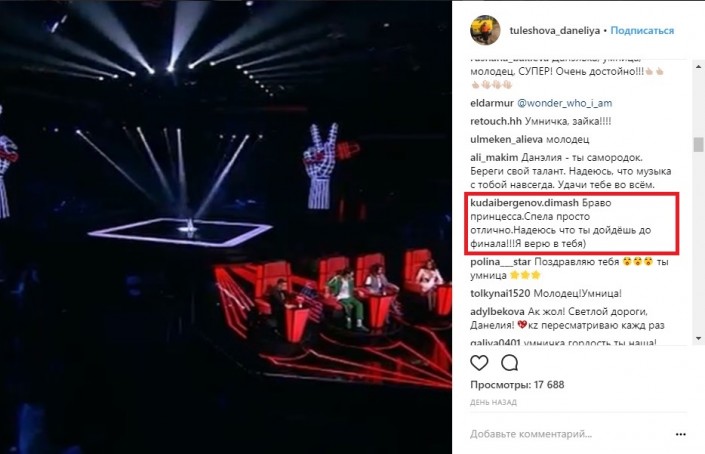Like the post with the heart icon
This screenshot has height=454, width=705.
pyautogui.click(x=479, y=363)
